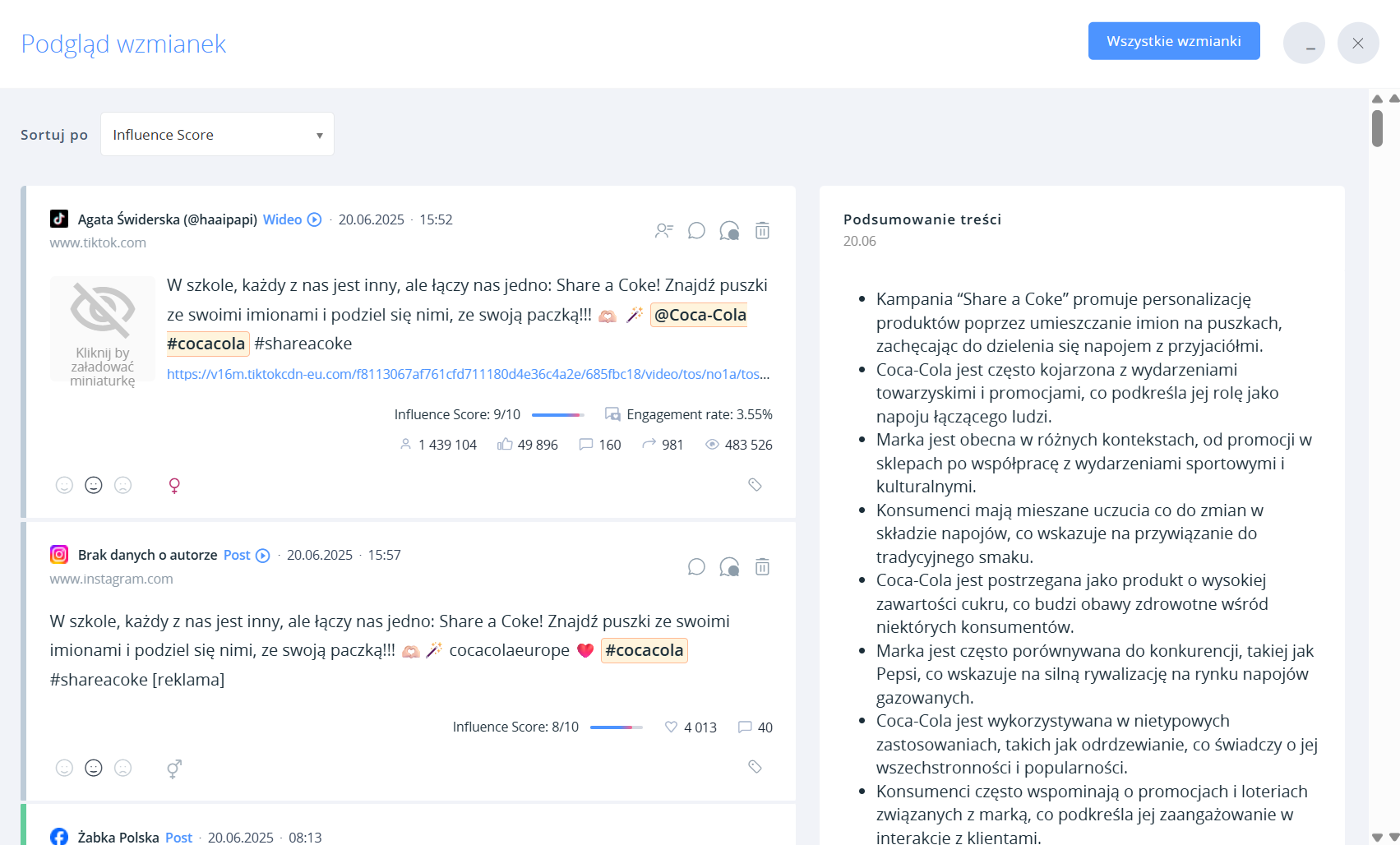Open the TikTok video link URL
The height and width of the screenshot is (845, 1400).
click(467, 374)
